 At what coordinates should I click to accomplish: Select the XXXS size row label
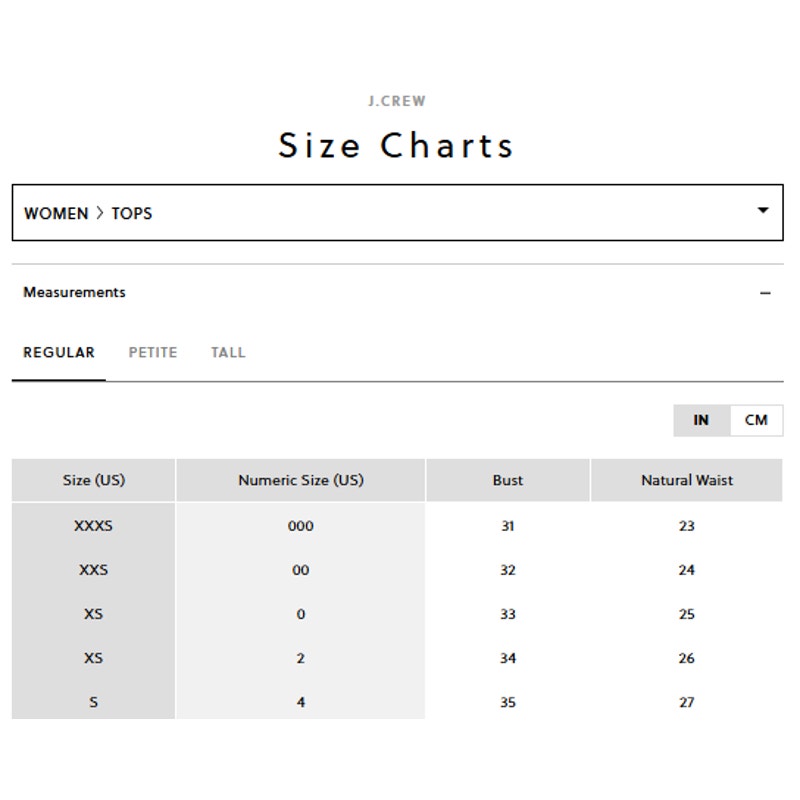(93, 526)
